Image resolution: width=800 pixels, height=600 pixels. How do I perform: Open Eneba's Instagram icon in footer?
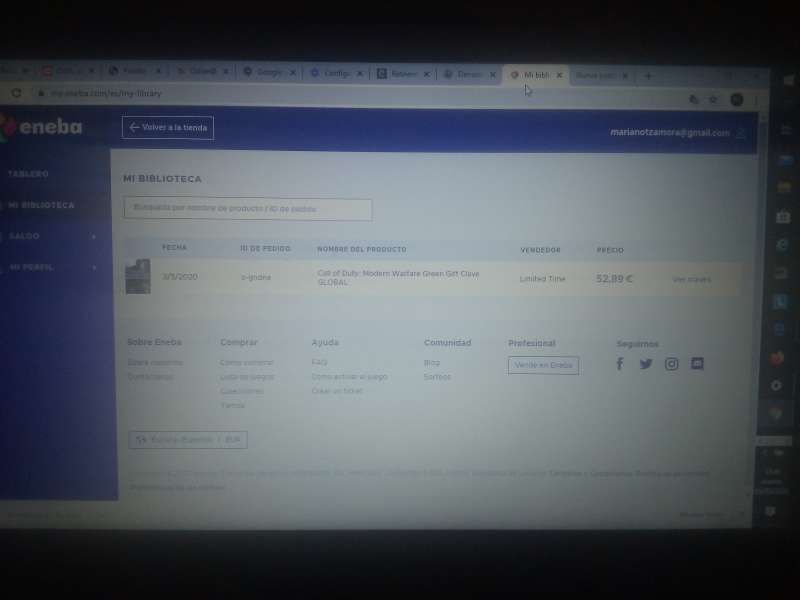pos(671,363)
